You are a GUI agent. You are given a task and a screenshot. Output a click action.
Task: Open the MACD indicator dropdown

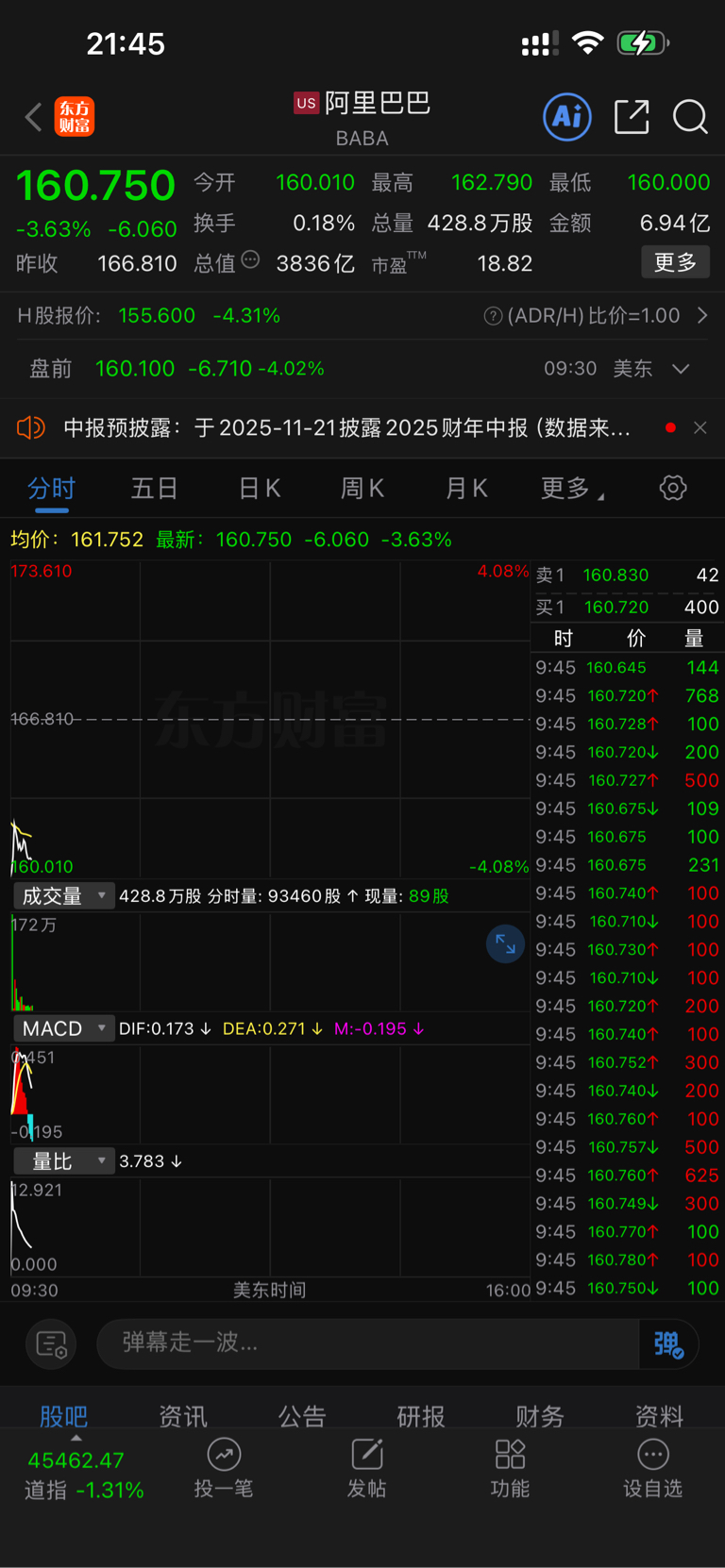tap(63, 1028)
